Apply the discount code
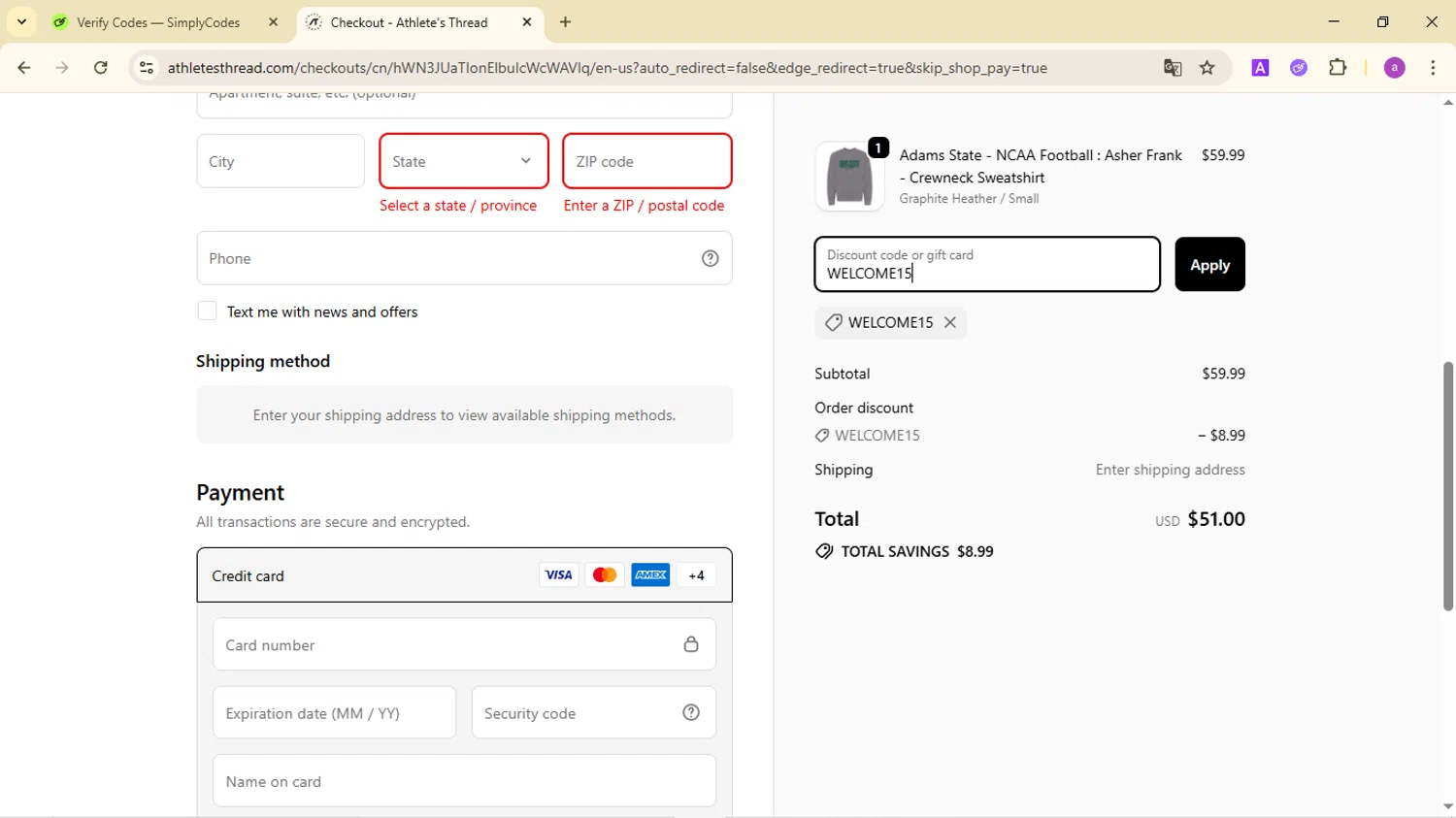Image resolution: width=1456 pixels, height=818 pixels. point(1209,264)
